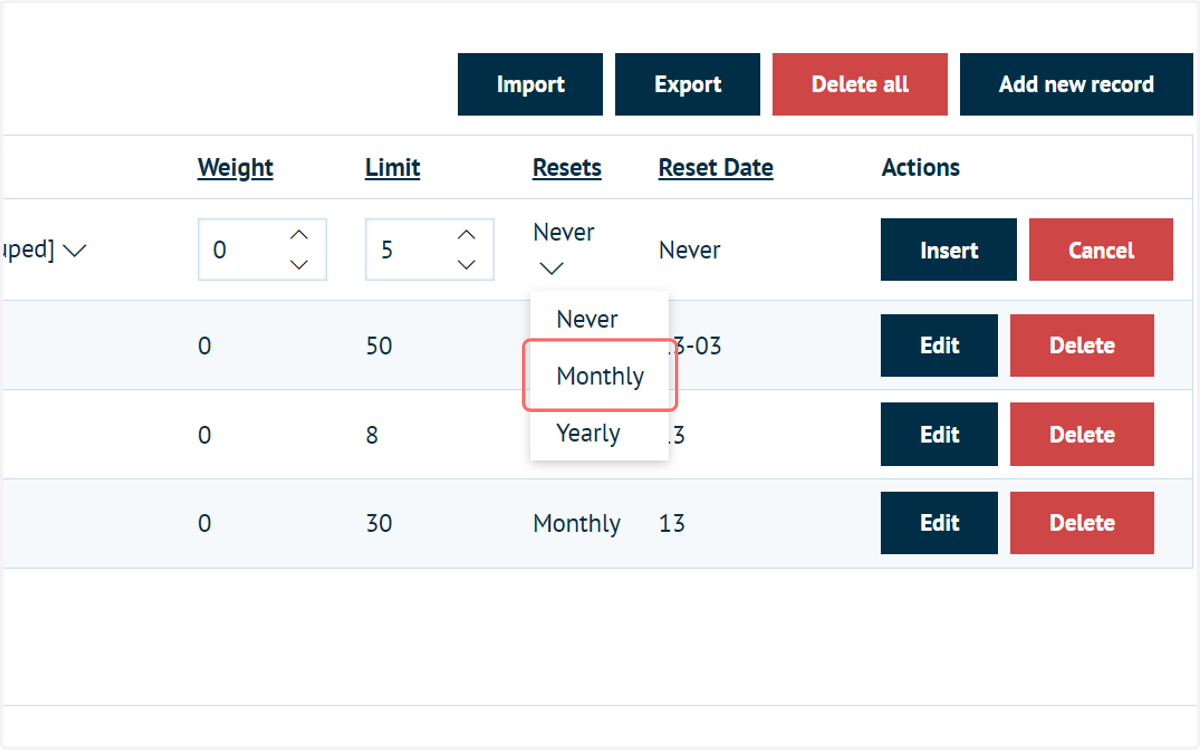This screenshot has width=1200, height=750.
Task: Decrement the Limit field down arrow
Action: [465, 264]
